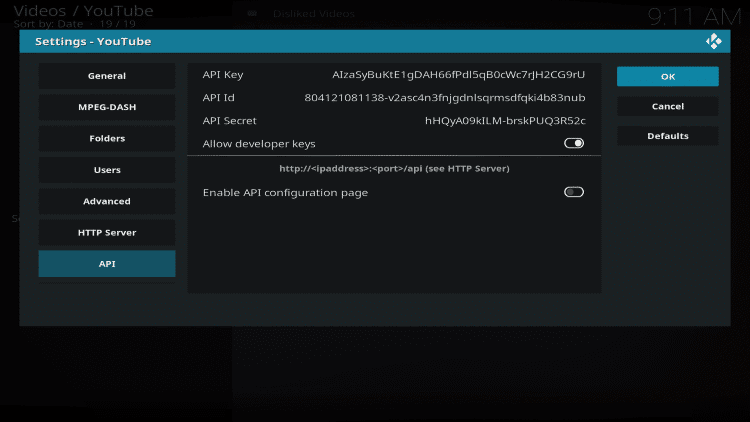The image size is (750, 422).
Task: Open the Advanced settings section
Action: [107, 201]
